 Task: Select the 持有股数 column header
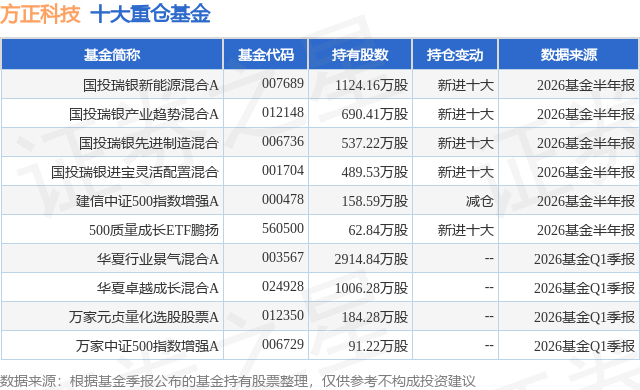click(360, 55)
